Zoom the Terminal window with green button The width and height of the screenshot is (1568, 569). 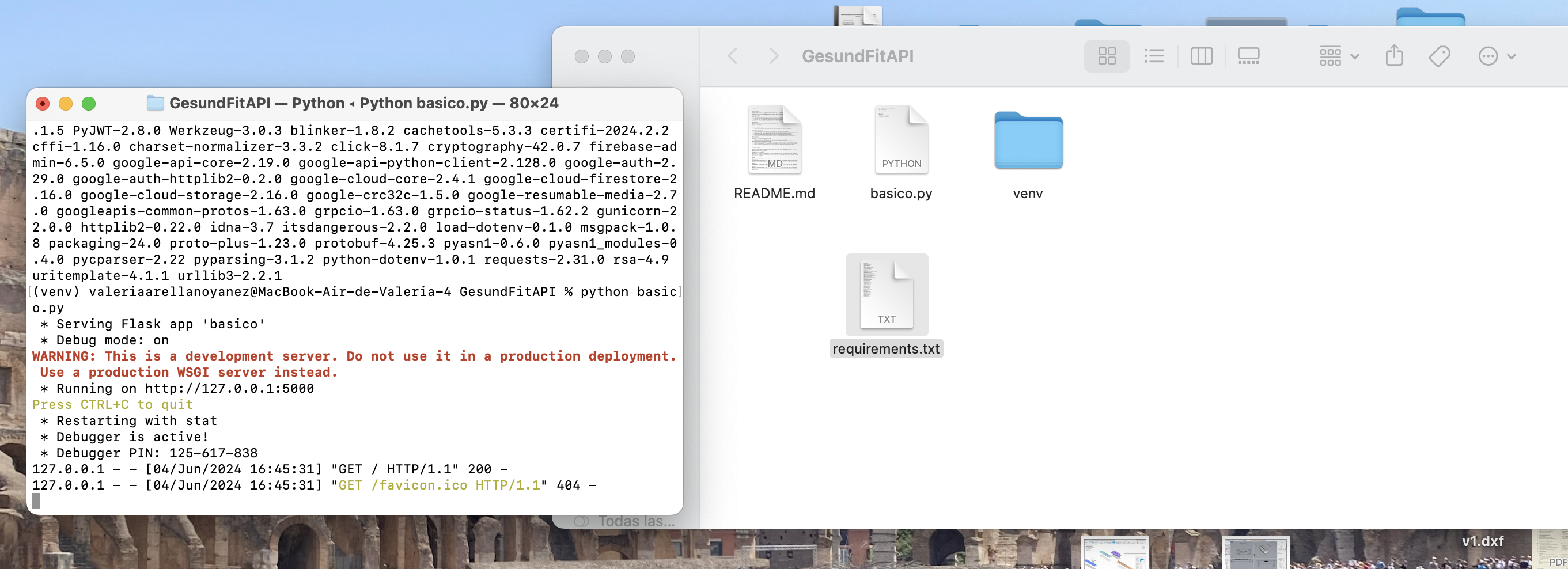(89, 104)
